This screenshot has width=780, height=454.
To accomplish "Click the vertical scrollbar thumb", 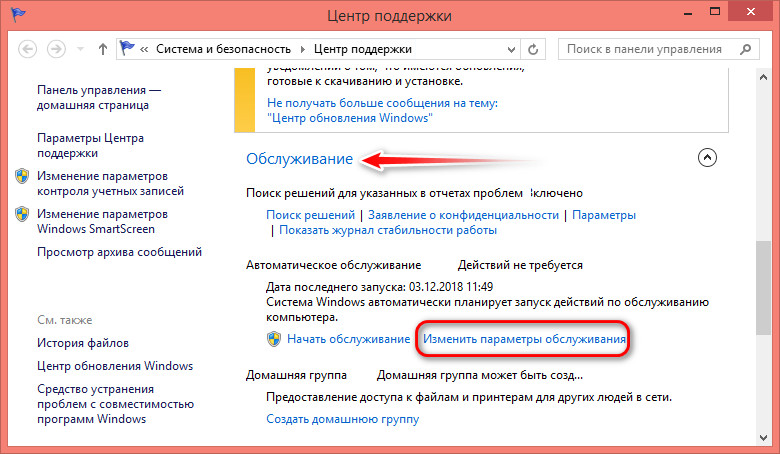I will tap(764, 288).
